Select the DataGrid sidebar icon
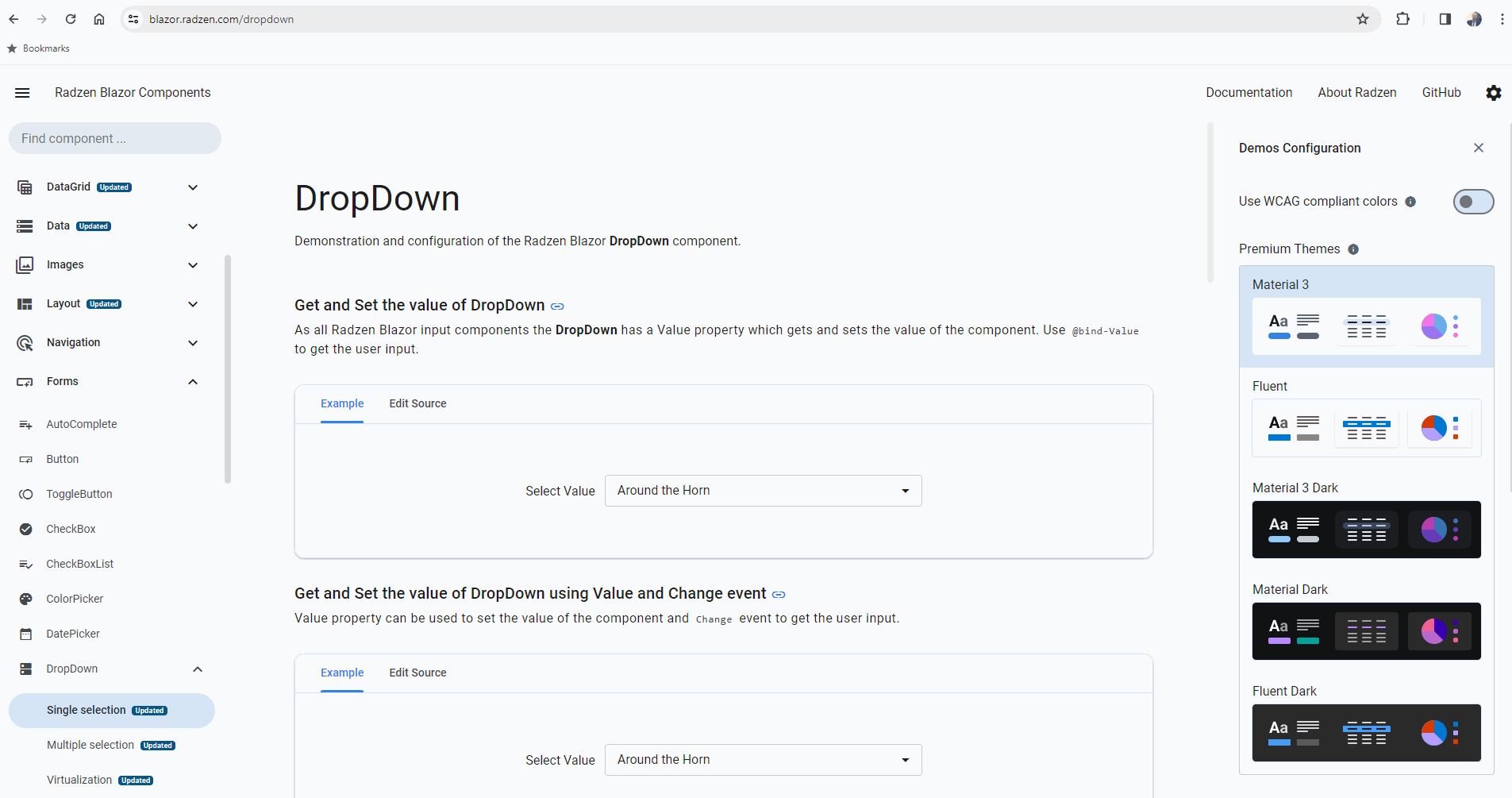 (x=25, y=187)
